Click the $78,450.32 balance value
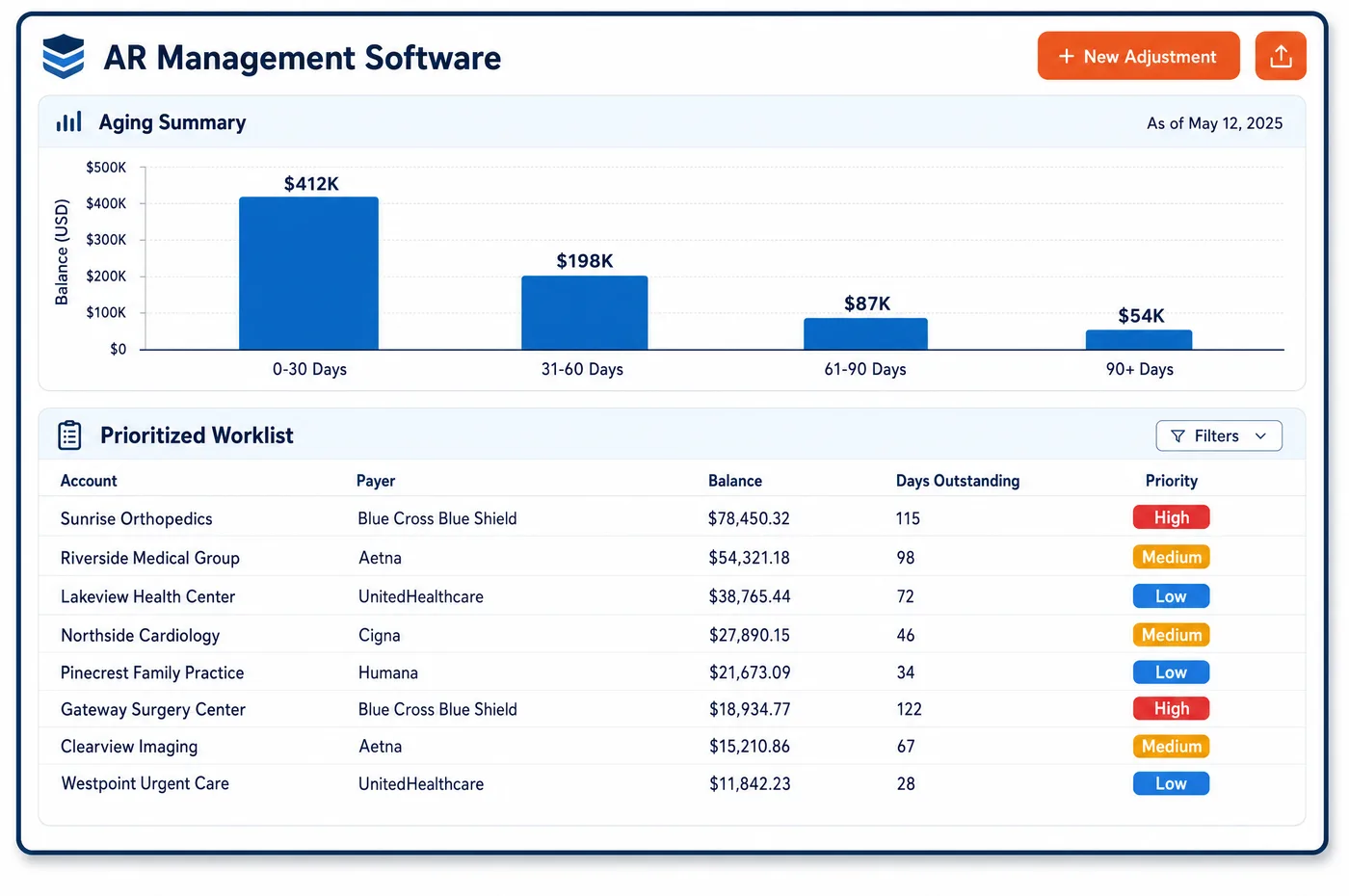 (749, 518)
